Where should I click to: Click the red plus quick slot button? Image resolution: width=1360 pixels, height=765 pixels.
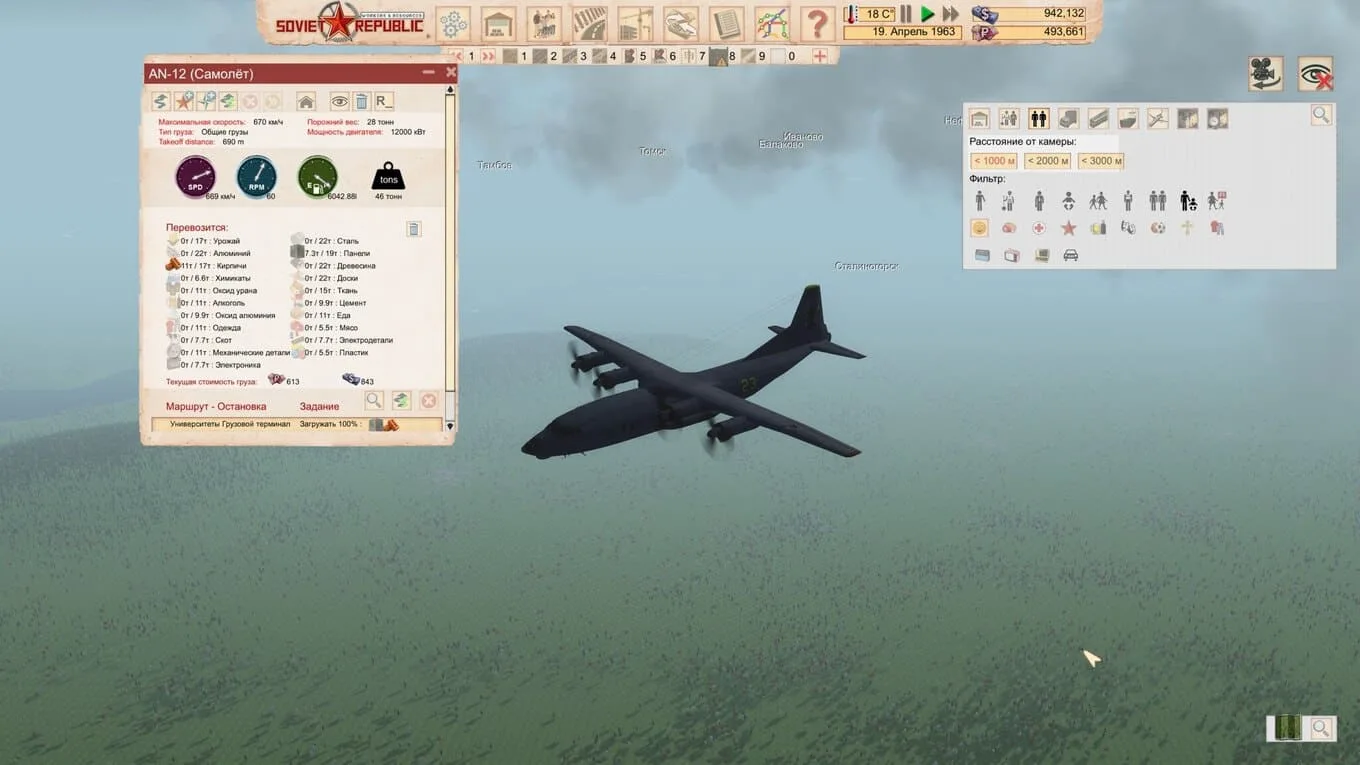[x=820, y=56]
